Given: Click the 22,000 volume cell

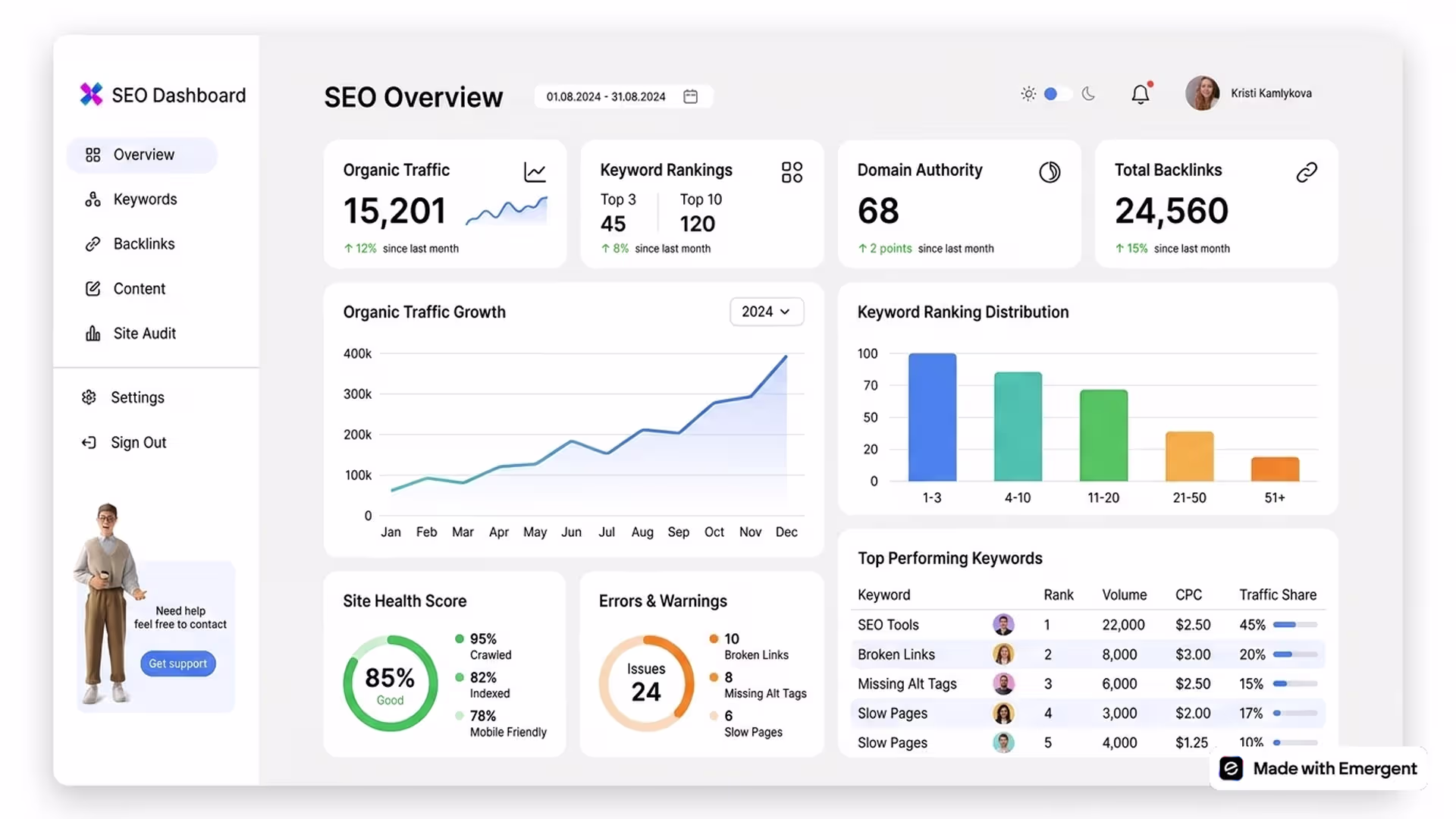Looking at the screenshot, I should tap(1123, 625).
